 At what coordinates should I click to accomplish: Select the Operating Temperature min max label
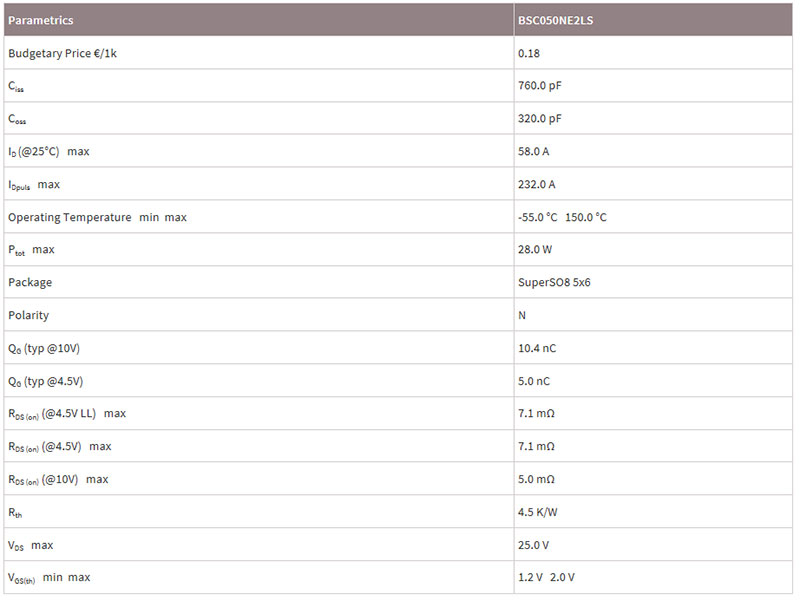tap(97, 217)
